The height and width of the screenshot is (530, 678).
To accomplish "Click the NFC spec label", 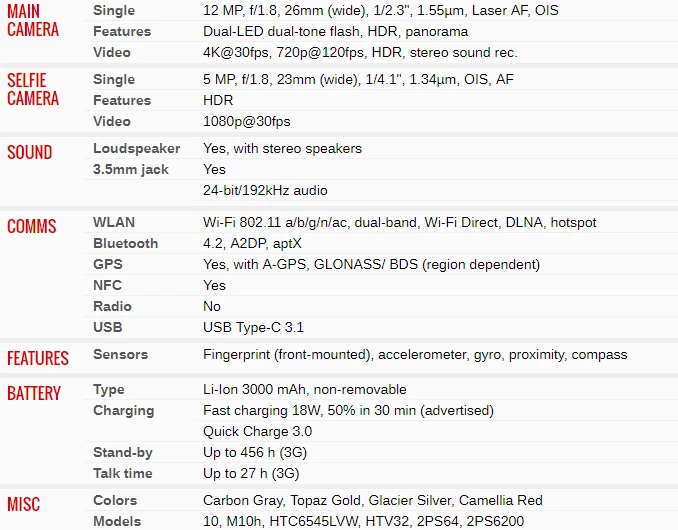I will click(108, 285).
